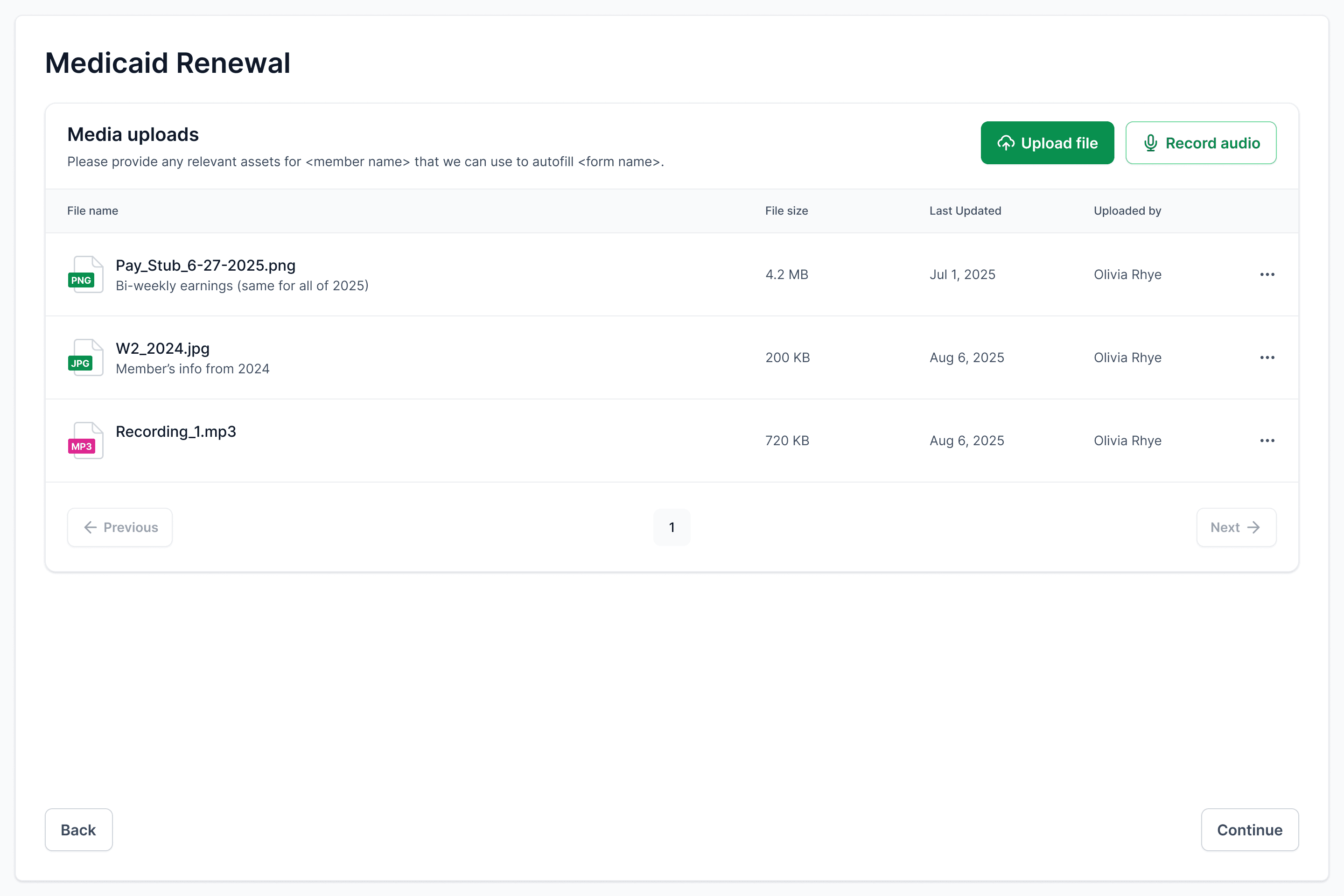Screen dimensions: 1344x896
Task: Go to the Previous page
Action: [120, 527]
